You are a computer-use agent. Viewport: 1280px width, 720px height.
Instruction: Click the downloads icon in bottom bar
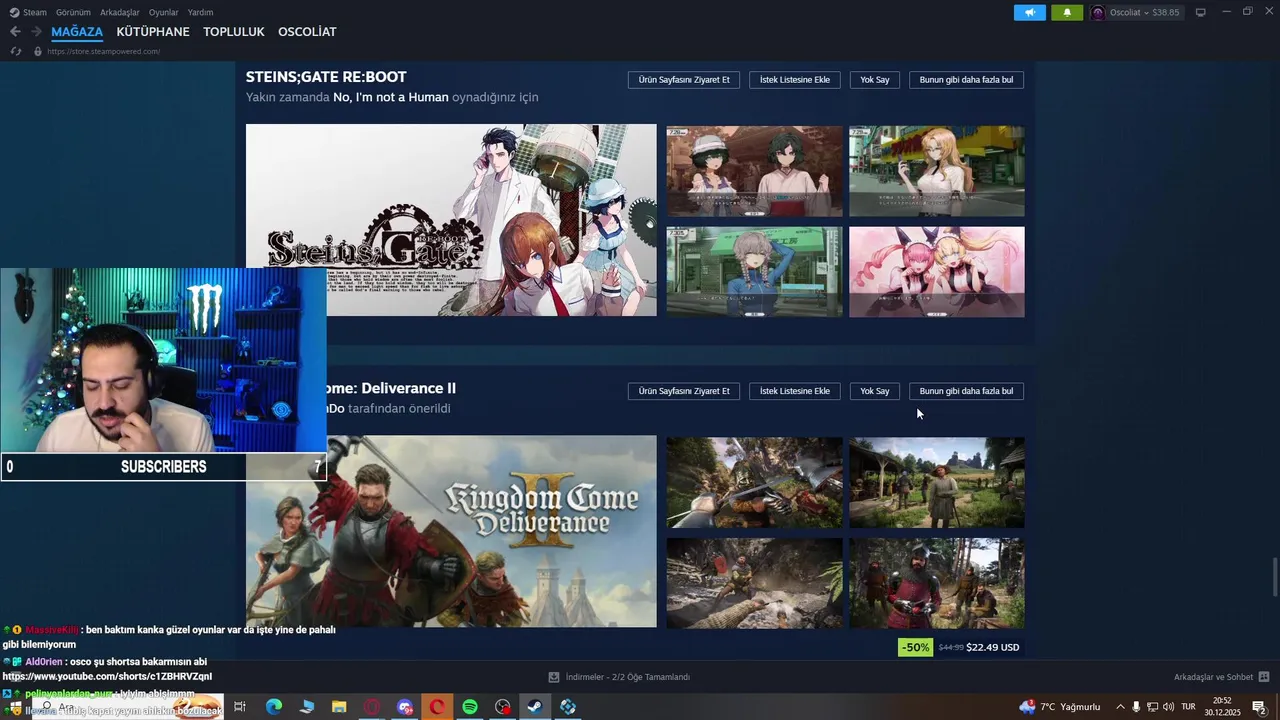coord(554,677)
